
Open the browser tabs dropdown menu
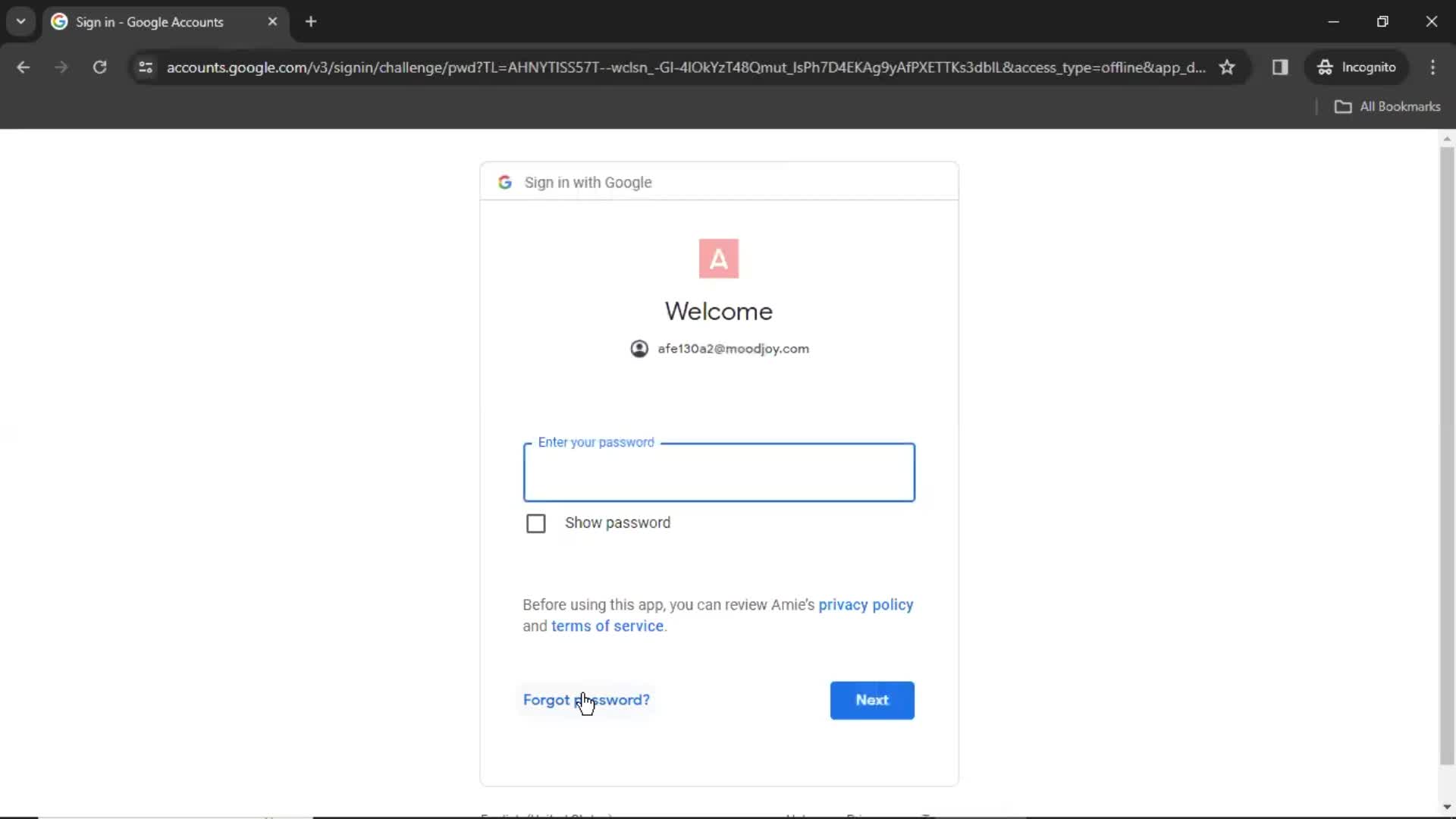point(21,22)
